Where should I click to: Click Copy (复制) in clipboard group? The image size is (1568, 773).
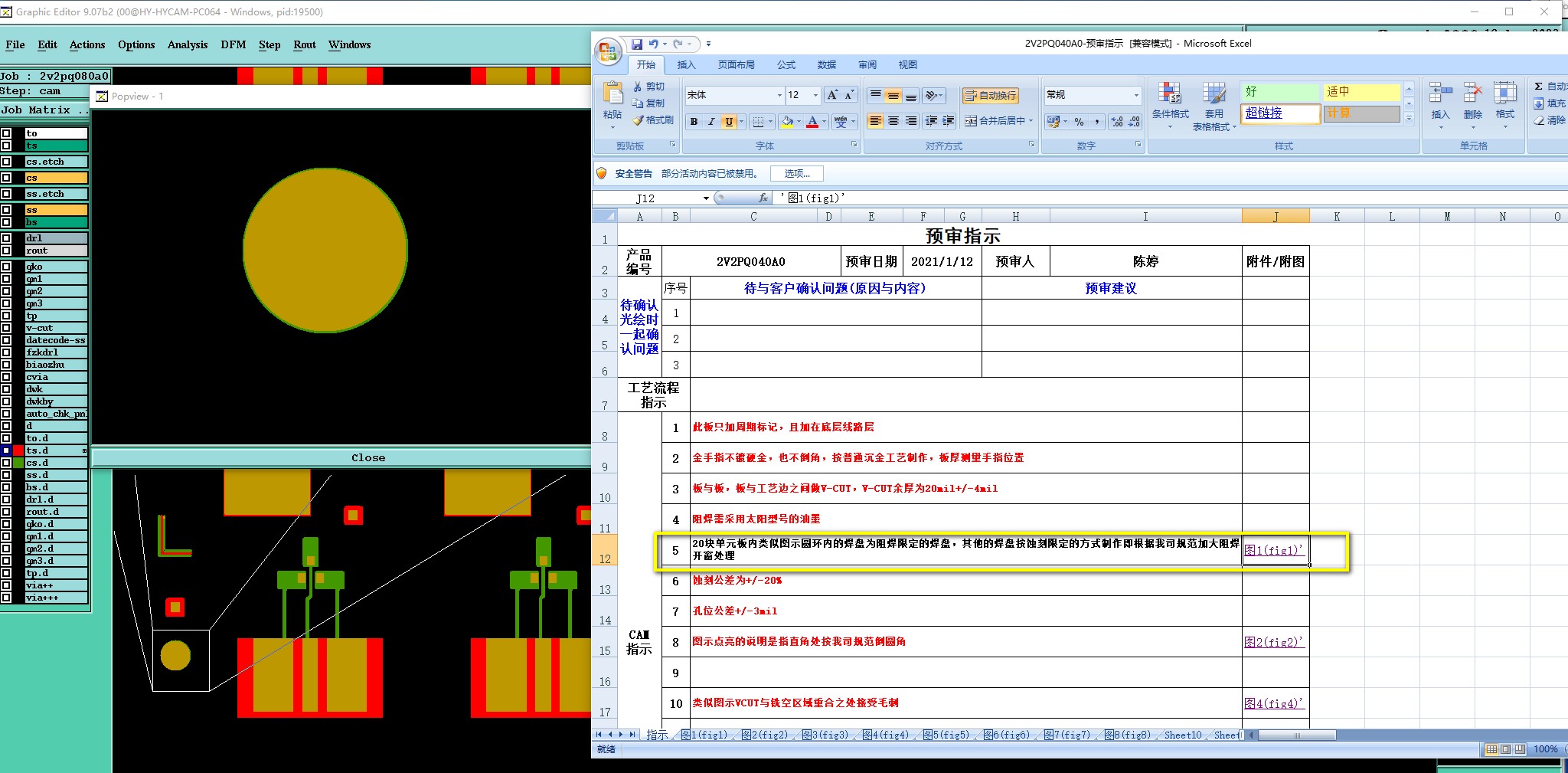point(648,103)
